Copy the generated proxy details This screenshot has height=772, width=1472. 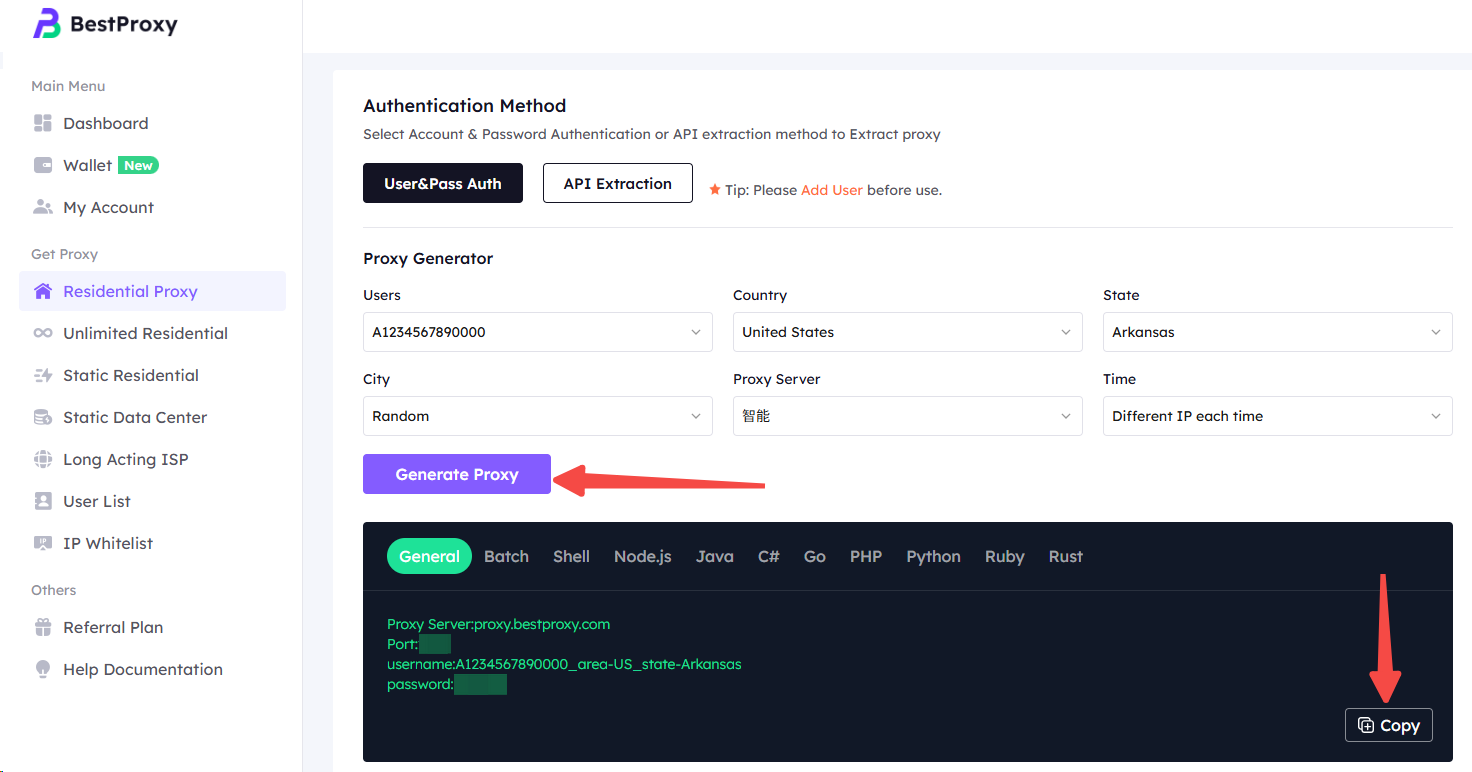(1388, 725)
